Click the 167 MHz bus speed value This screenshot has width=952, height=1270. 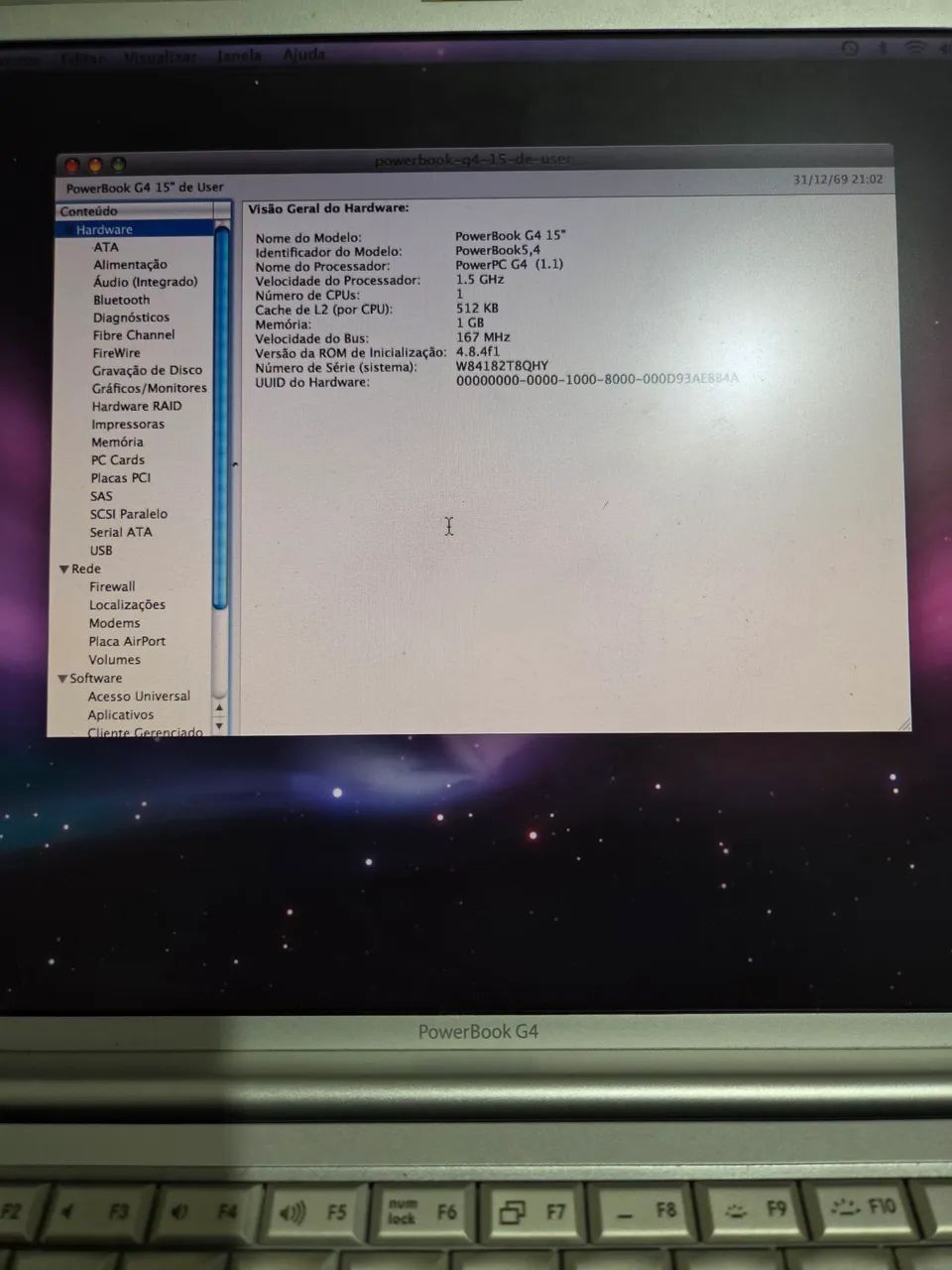tap(483, 337)
